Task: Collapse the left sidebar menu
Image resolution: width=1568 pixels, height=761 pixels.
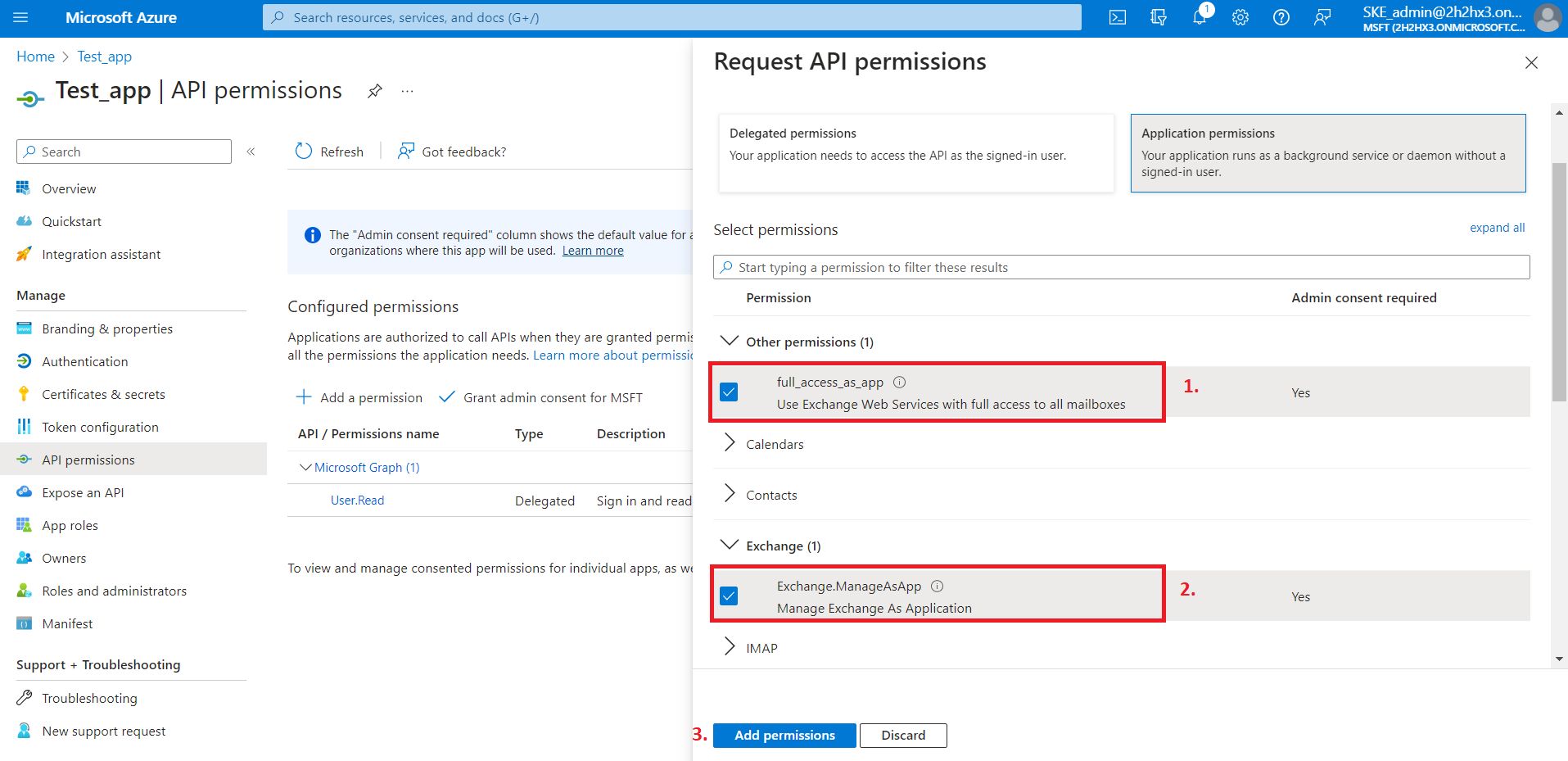Action: (251, 152)
